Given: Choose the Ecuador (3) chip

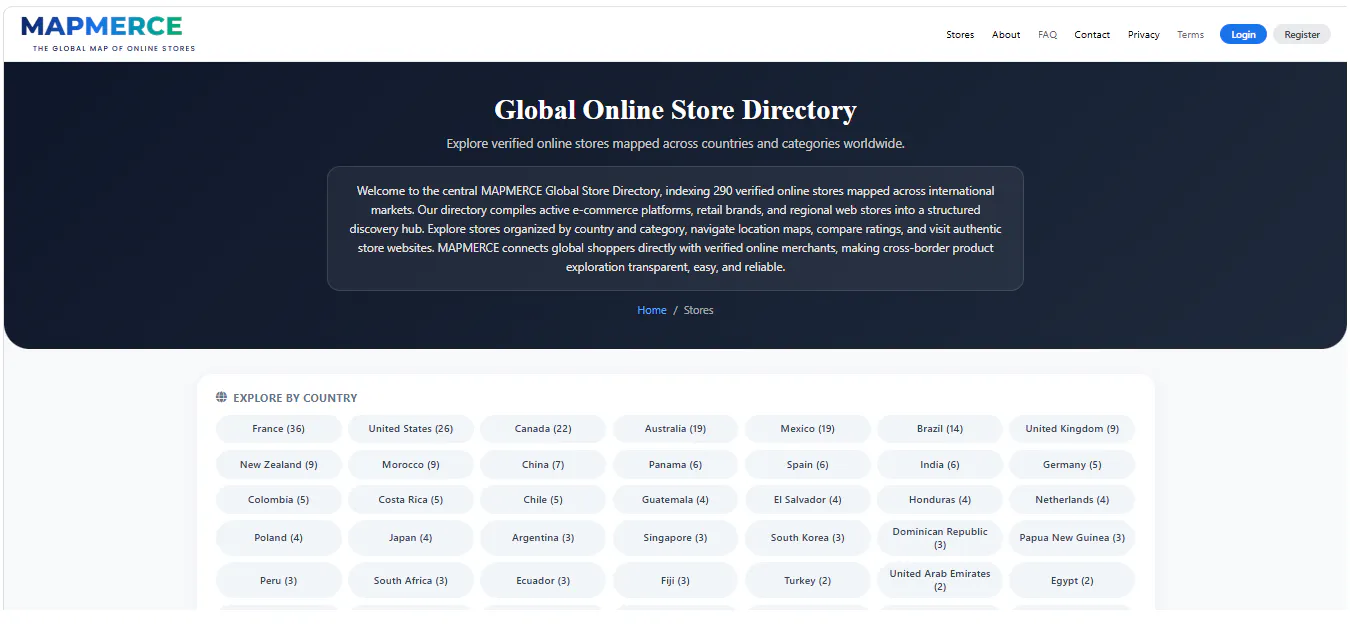Looking at the screenshot, I should click(543, 580).
